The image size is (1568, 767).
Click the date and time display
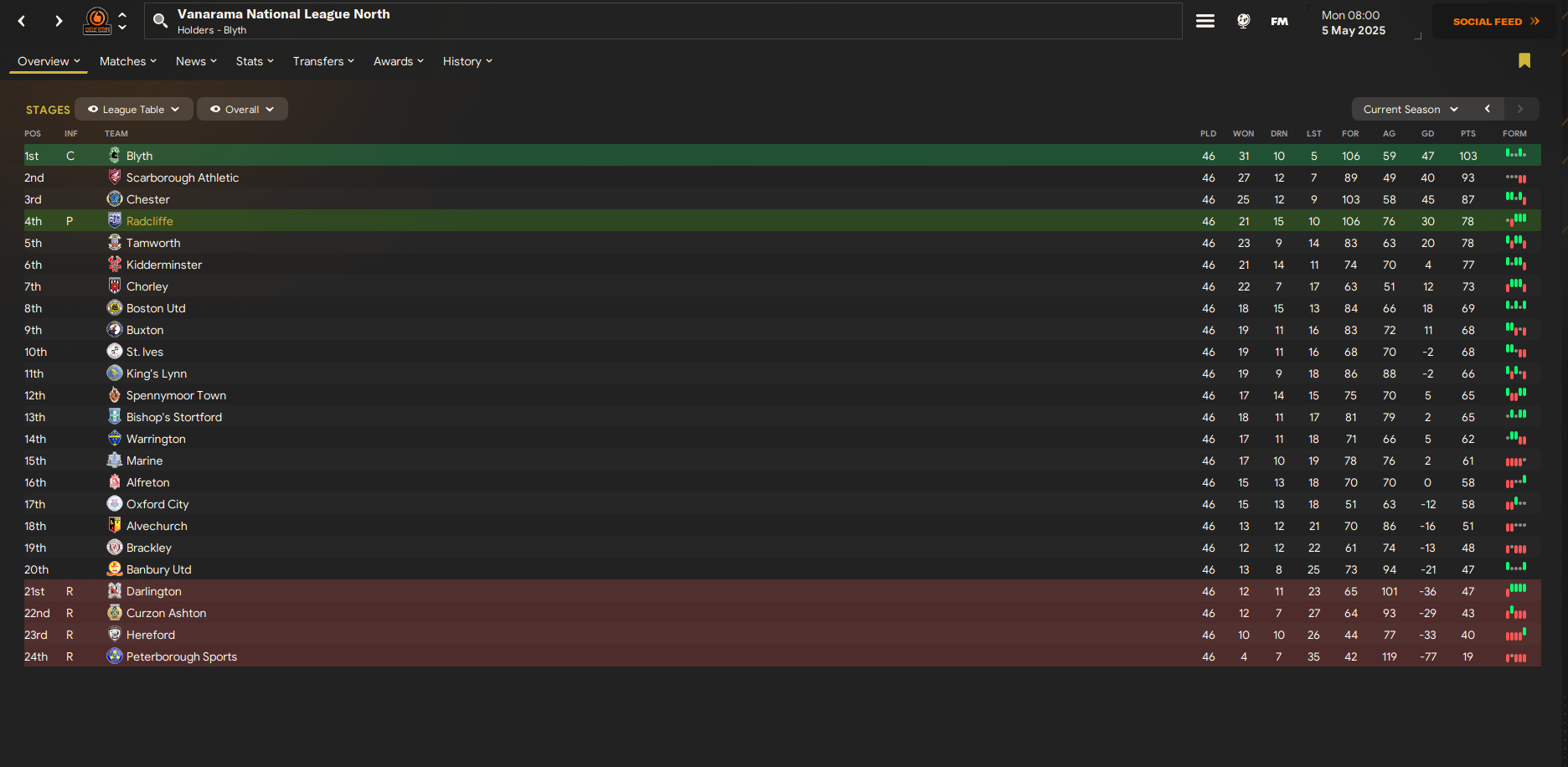pyautogui.click(x=1354, y=23)
